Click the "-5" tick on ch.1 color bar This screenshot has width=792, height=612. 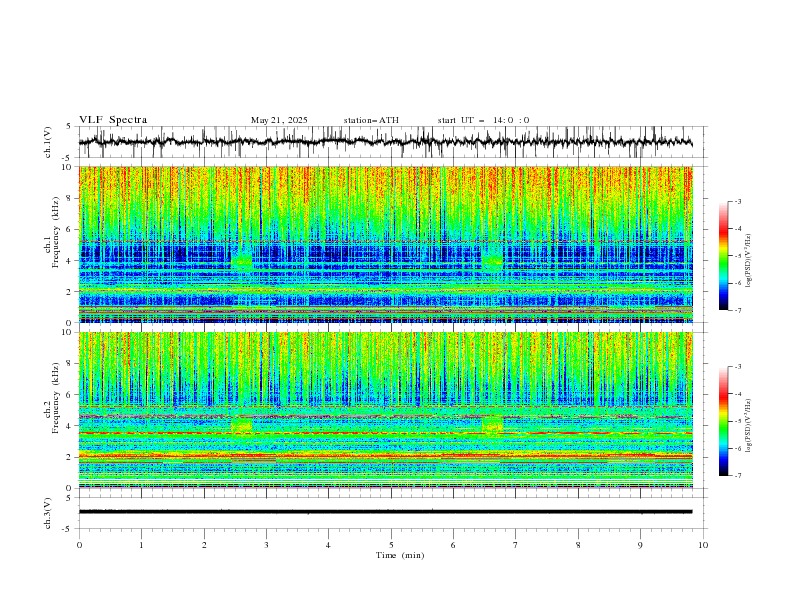(737, 256)
